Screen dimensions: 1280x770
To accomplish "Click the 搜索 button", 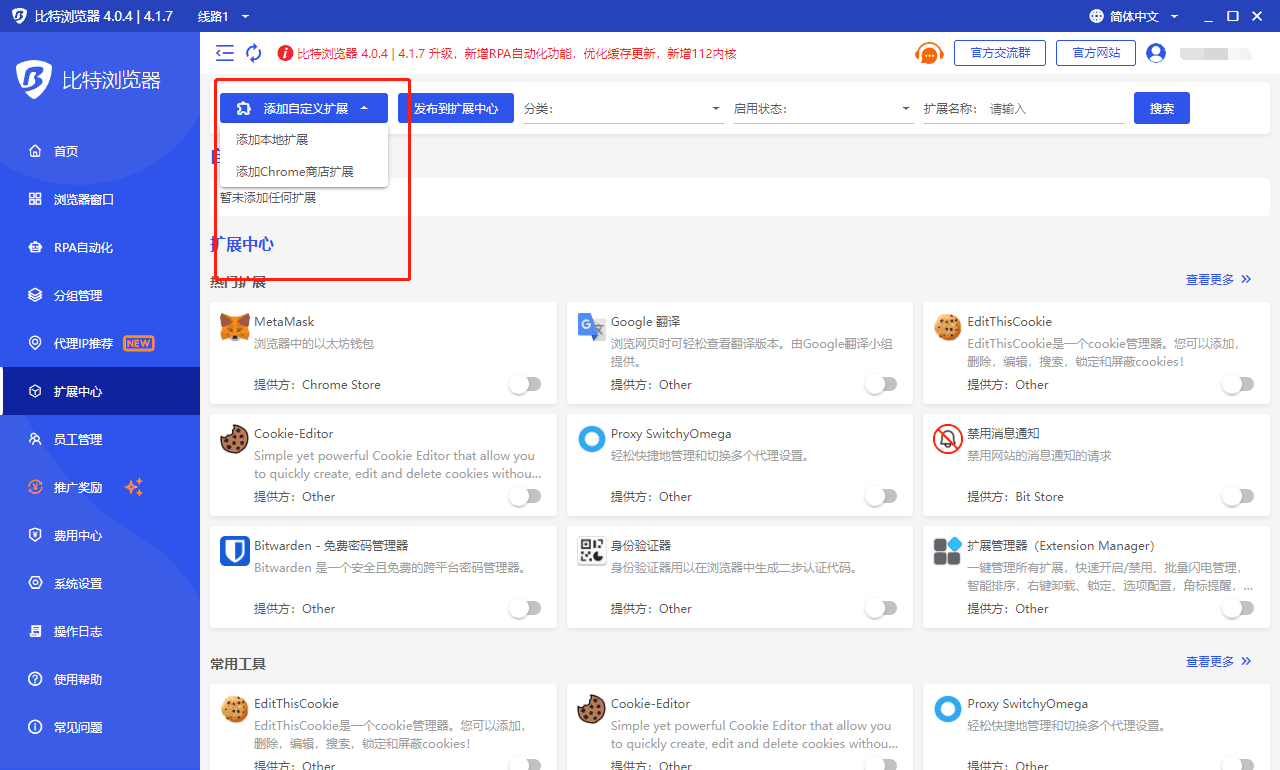I will click(x=1161, y=107).
